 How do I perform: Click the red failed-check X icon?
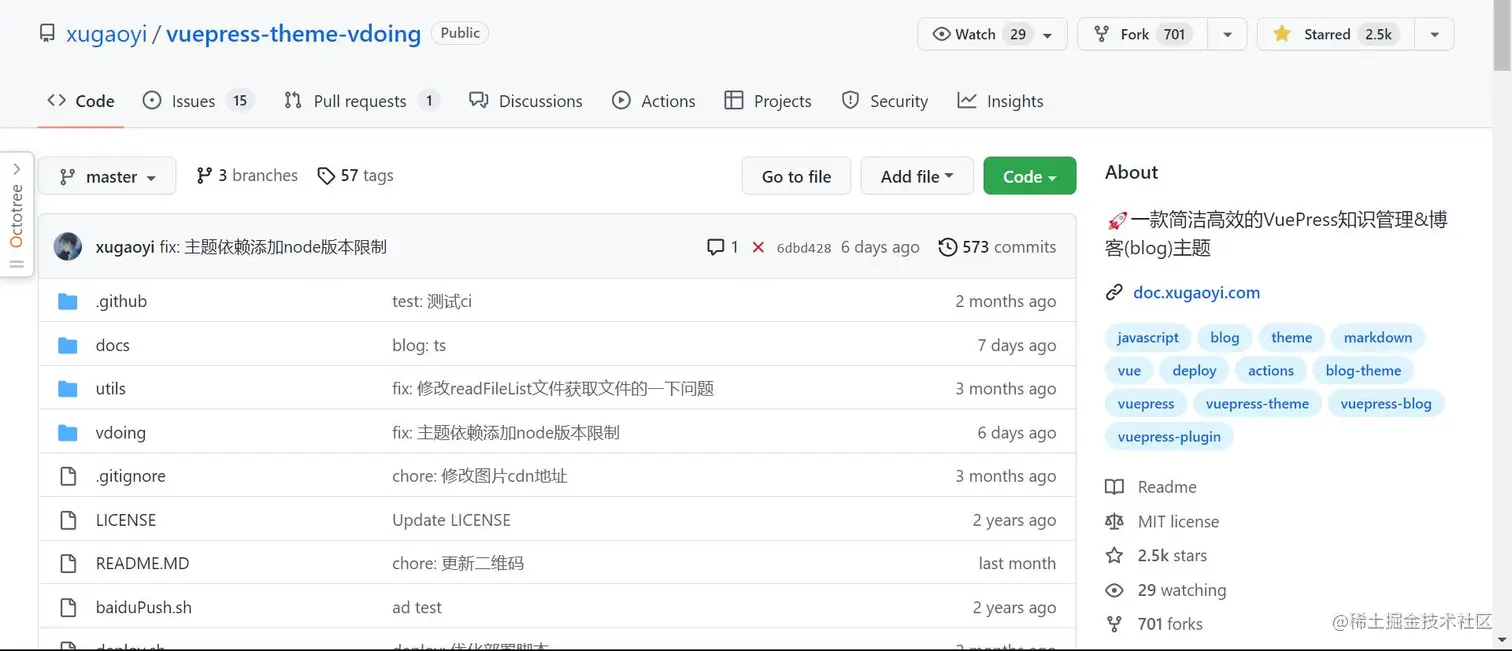(758, 247)
